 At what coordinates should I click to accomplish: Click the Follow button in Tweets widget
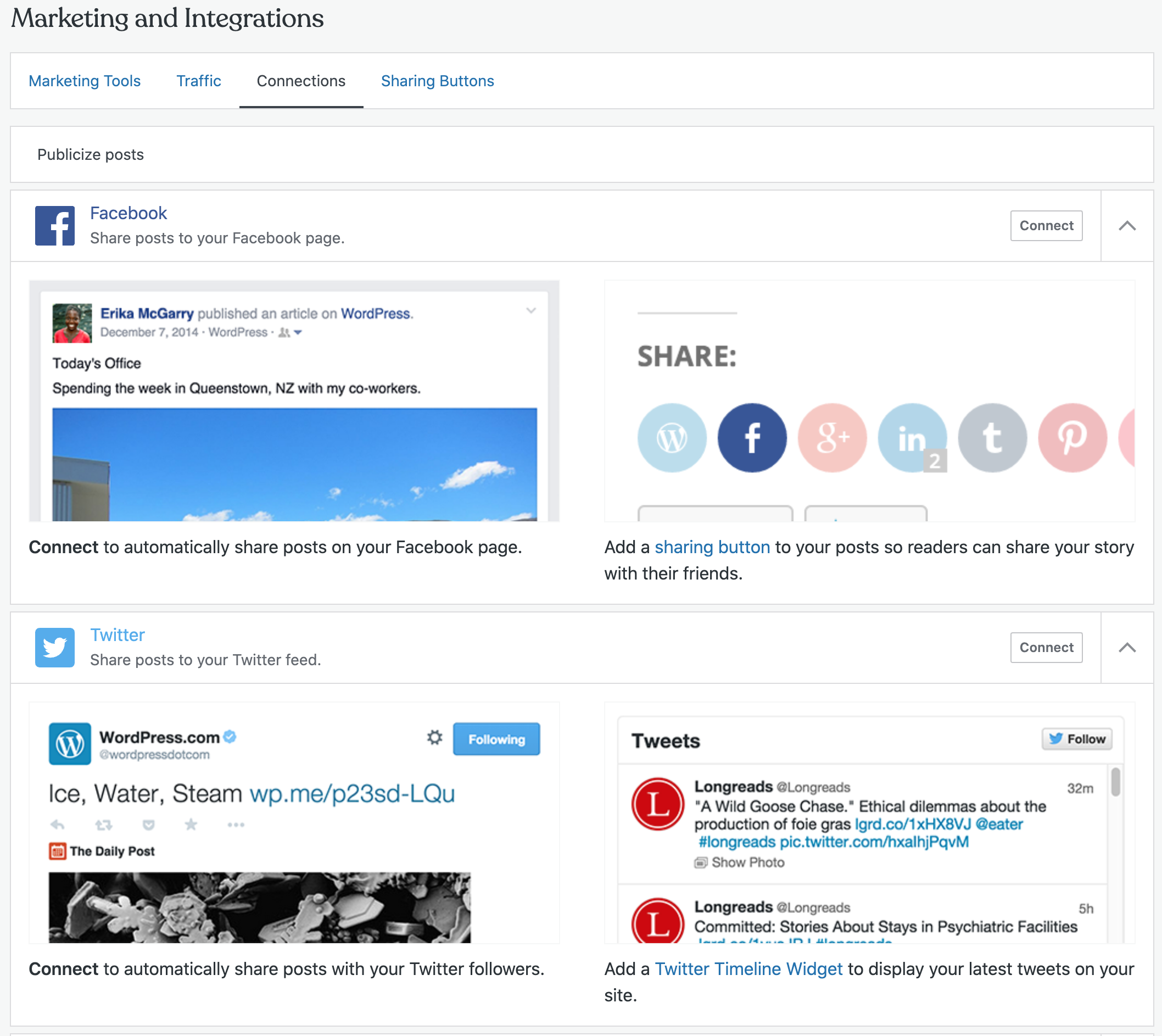click(1077, 739)
